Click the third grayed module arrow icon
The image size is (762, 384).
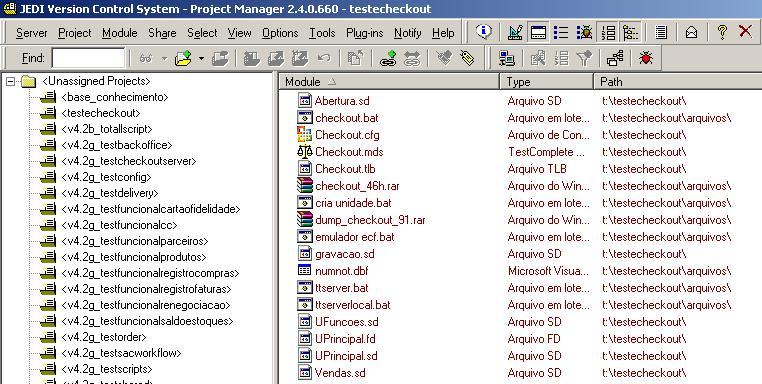click(300, 59)
